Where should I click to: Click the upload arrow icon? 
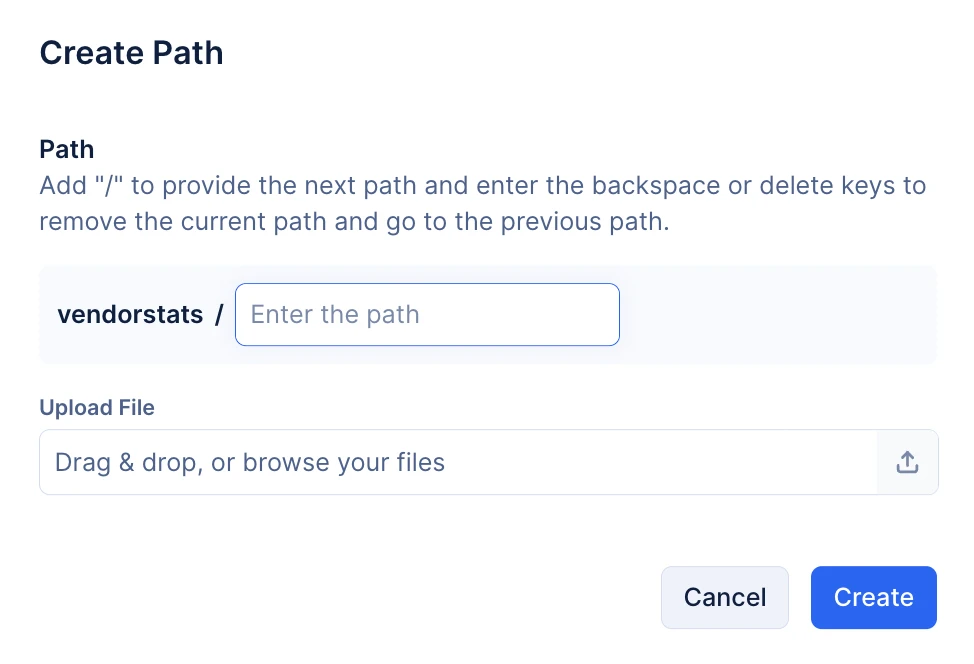[907, 462]
